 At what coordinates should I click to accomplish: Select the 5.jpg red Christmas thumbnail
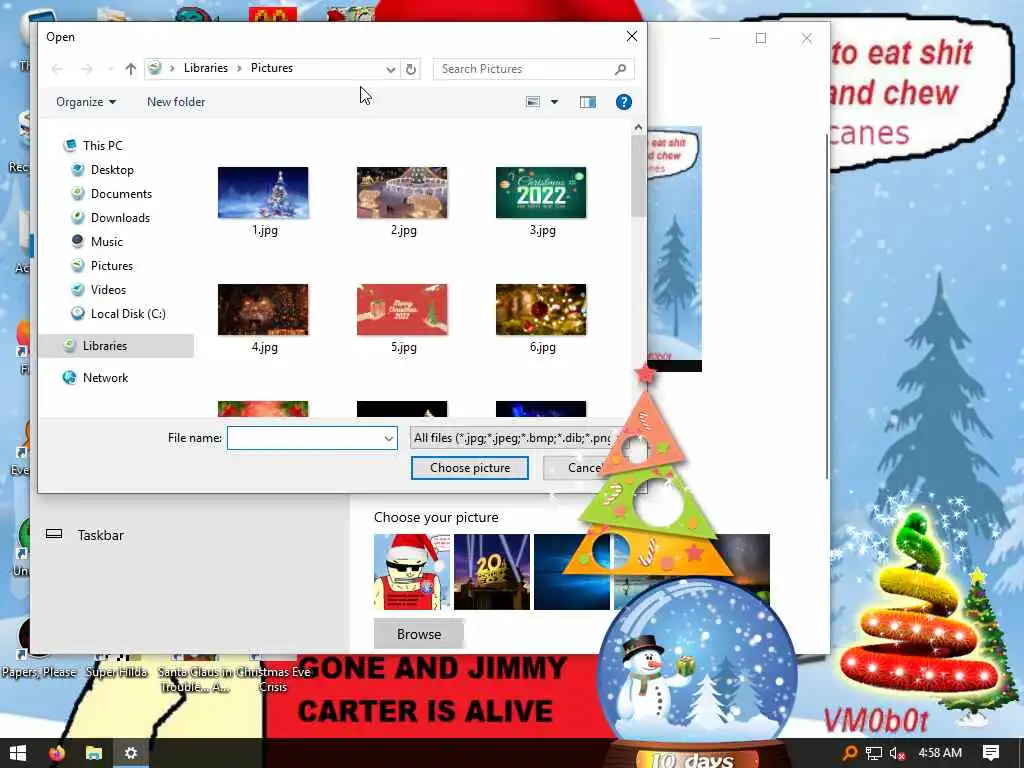(402, 310)
